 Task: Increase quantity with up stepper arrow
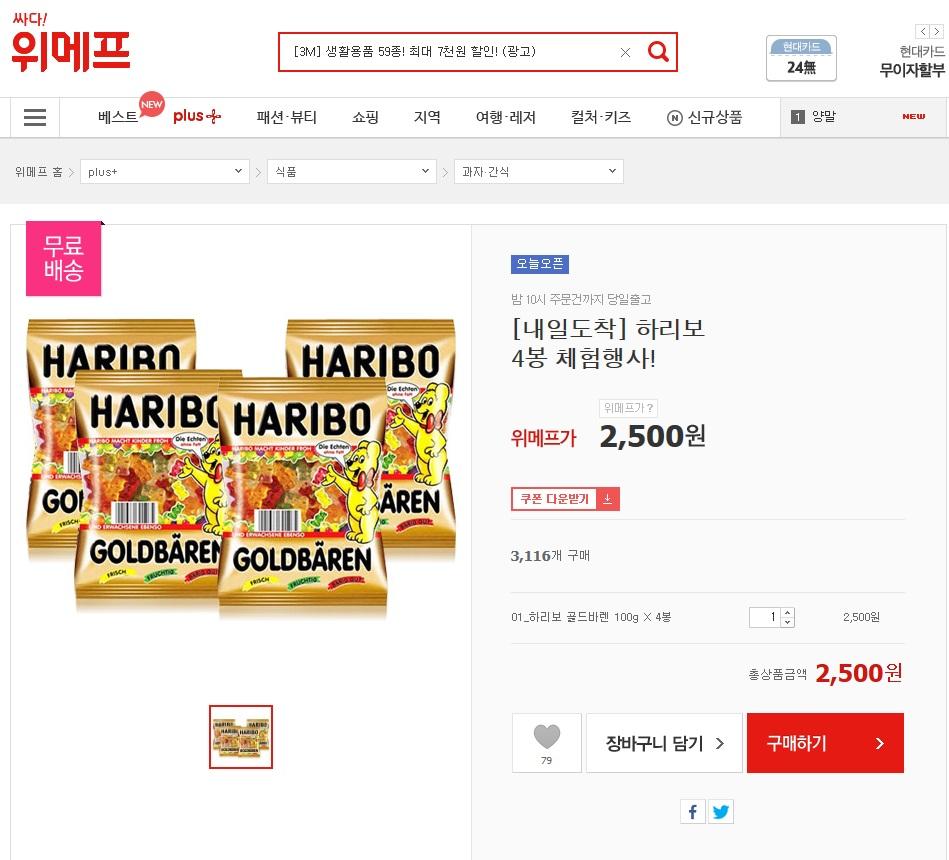click(787, 612)
